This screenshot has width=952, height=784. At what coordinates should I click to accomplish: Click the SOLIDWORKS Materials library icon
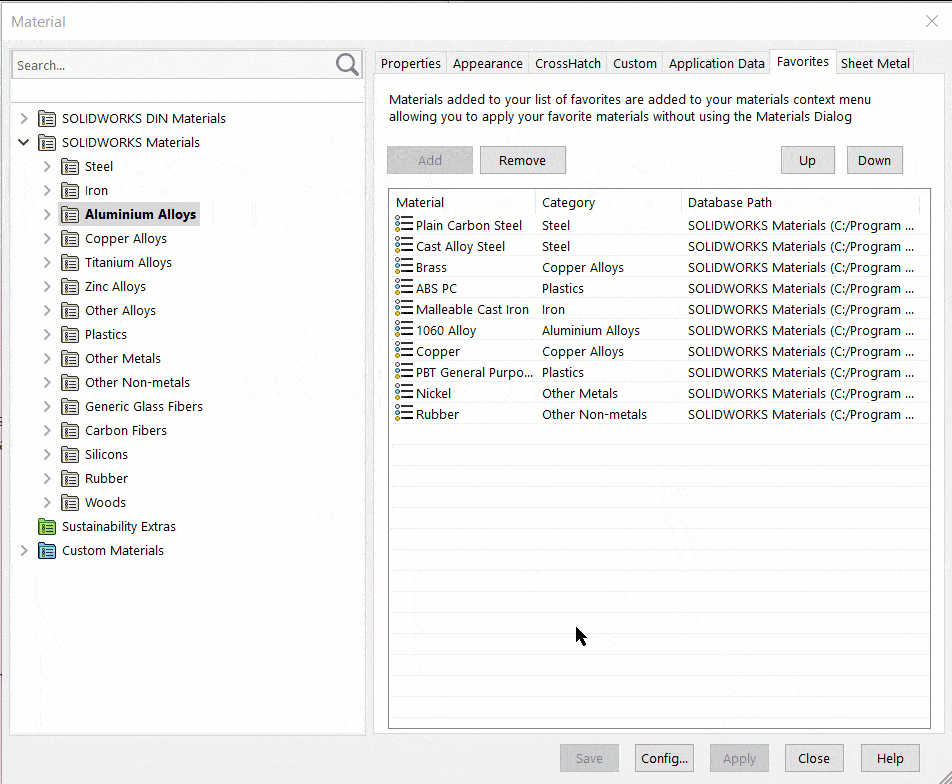pyautogui.click(x=47, y=143)
